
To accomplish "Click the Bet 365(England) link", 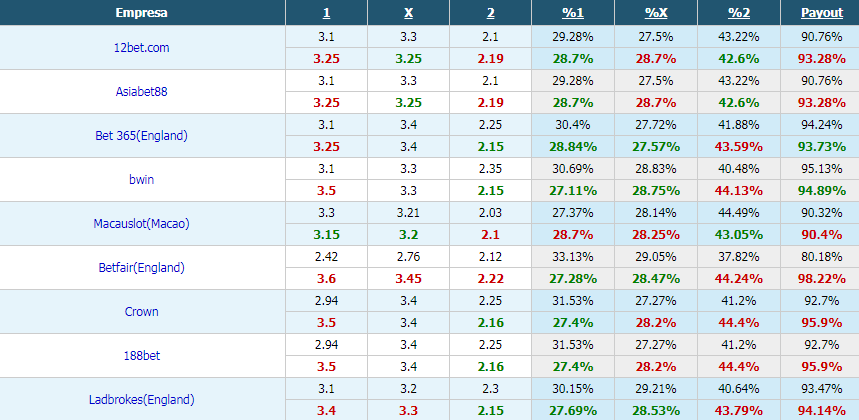I will pyautogui.click(x=141, y=135).
